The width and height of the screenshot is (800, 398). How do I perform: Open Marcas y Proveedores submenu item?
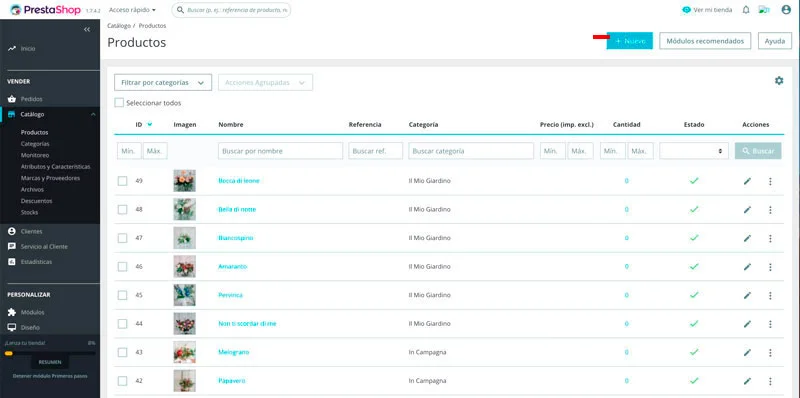click(51, 178)
